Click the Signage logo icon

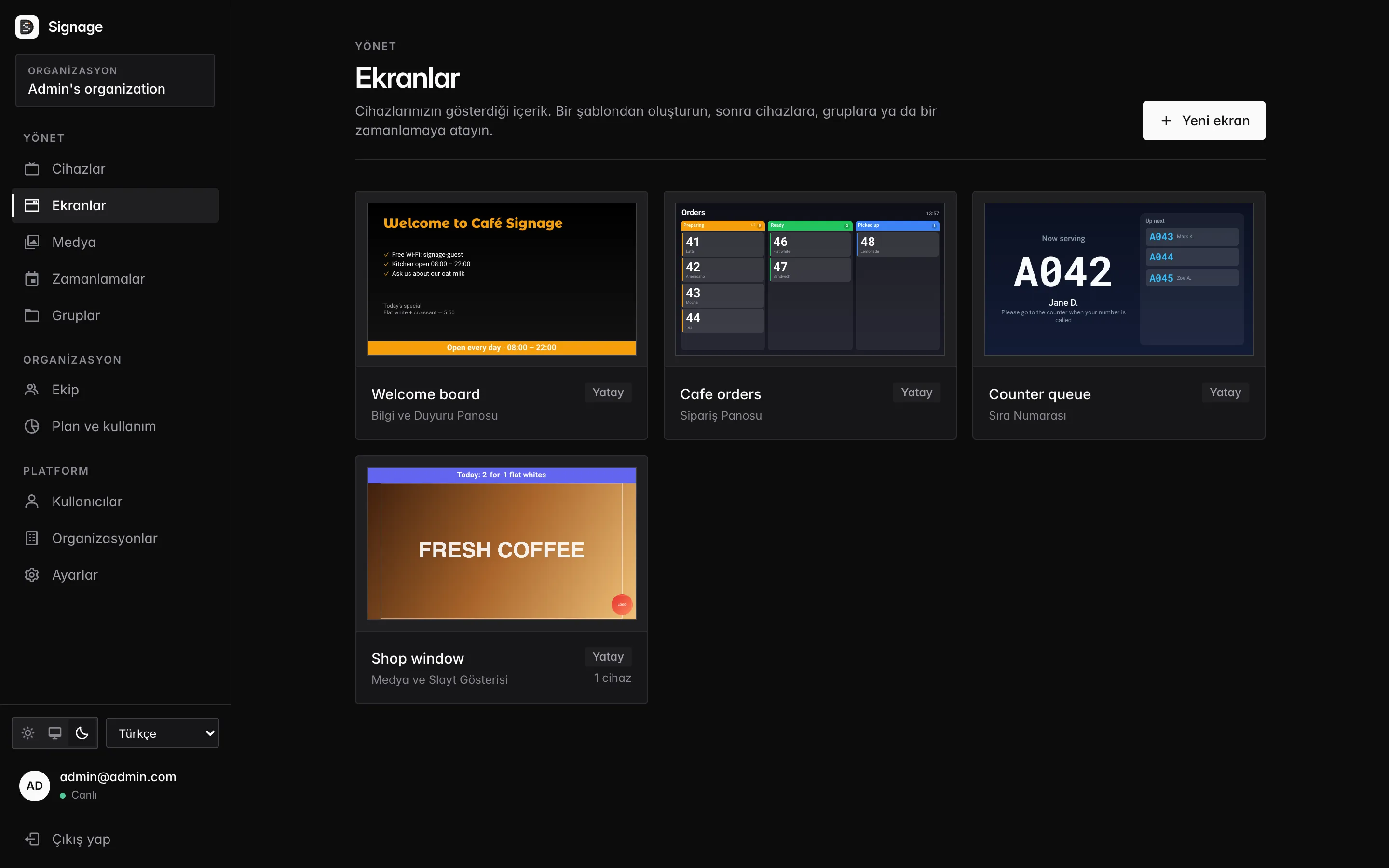(x=27, y=27)
